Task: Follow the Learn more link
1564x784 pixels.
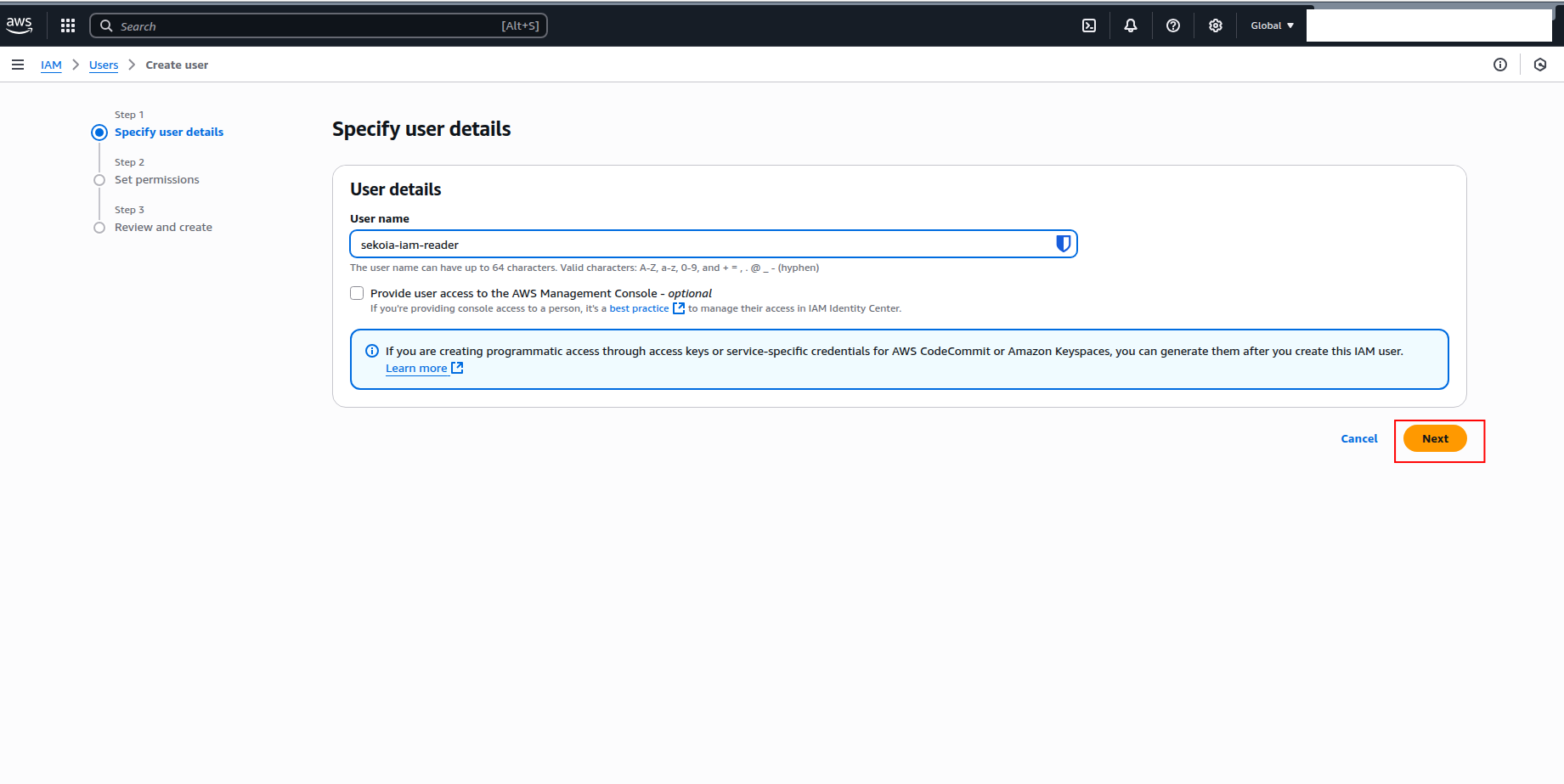Action: coord(416,368)
